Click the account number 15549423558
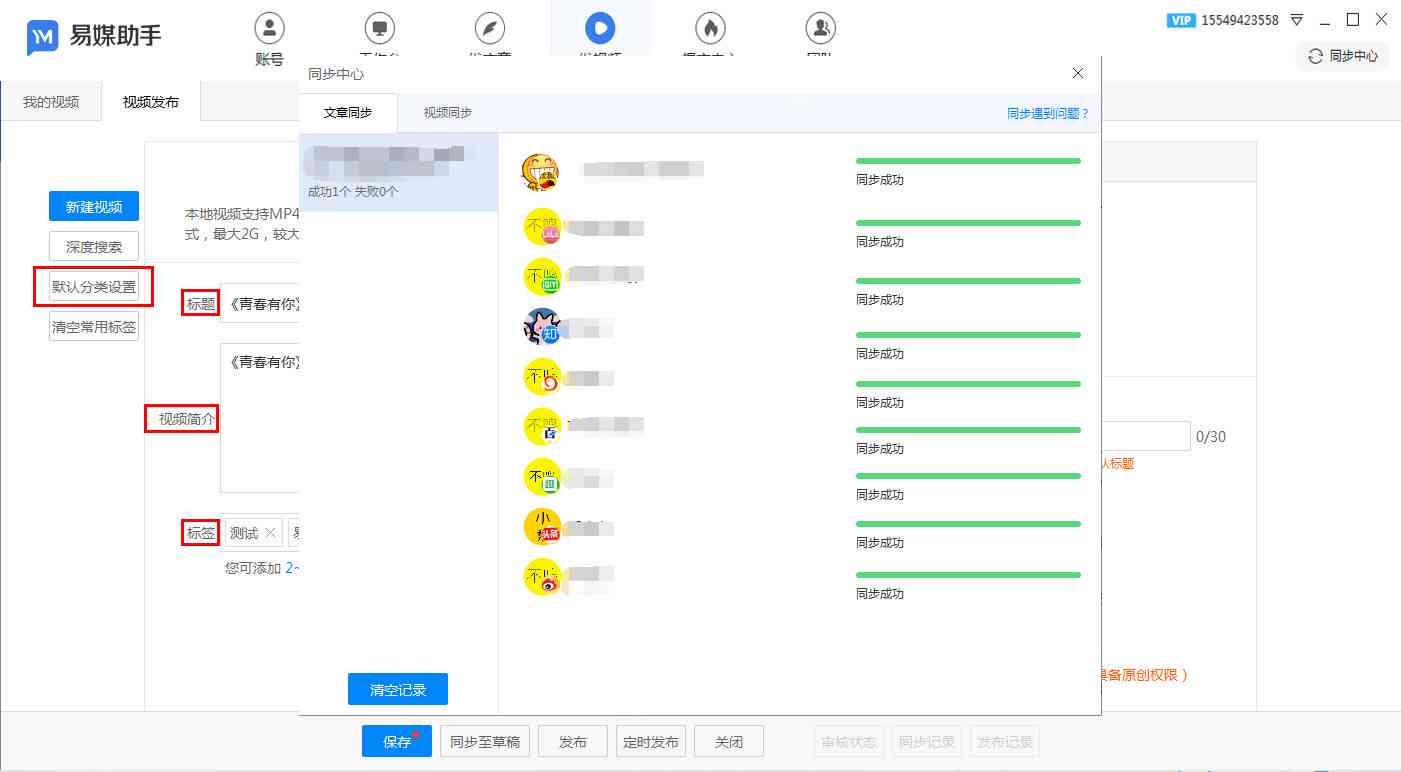Viewport: 1401px width, 772px height. (x=1240, y=20)
